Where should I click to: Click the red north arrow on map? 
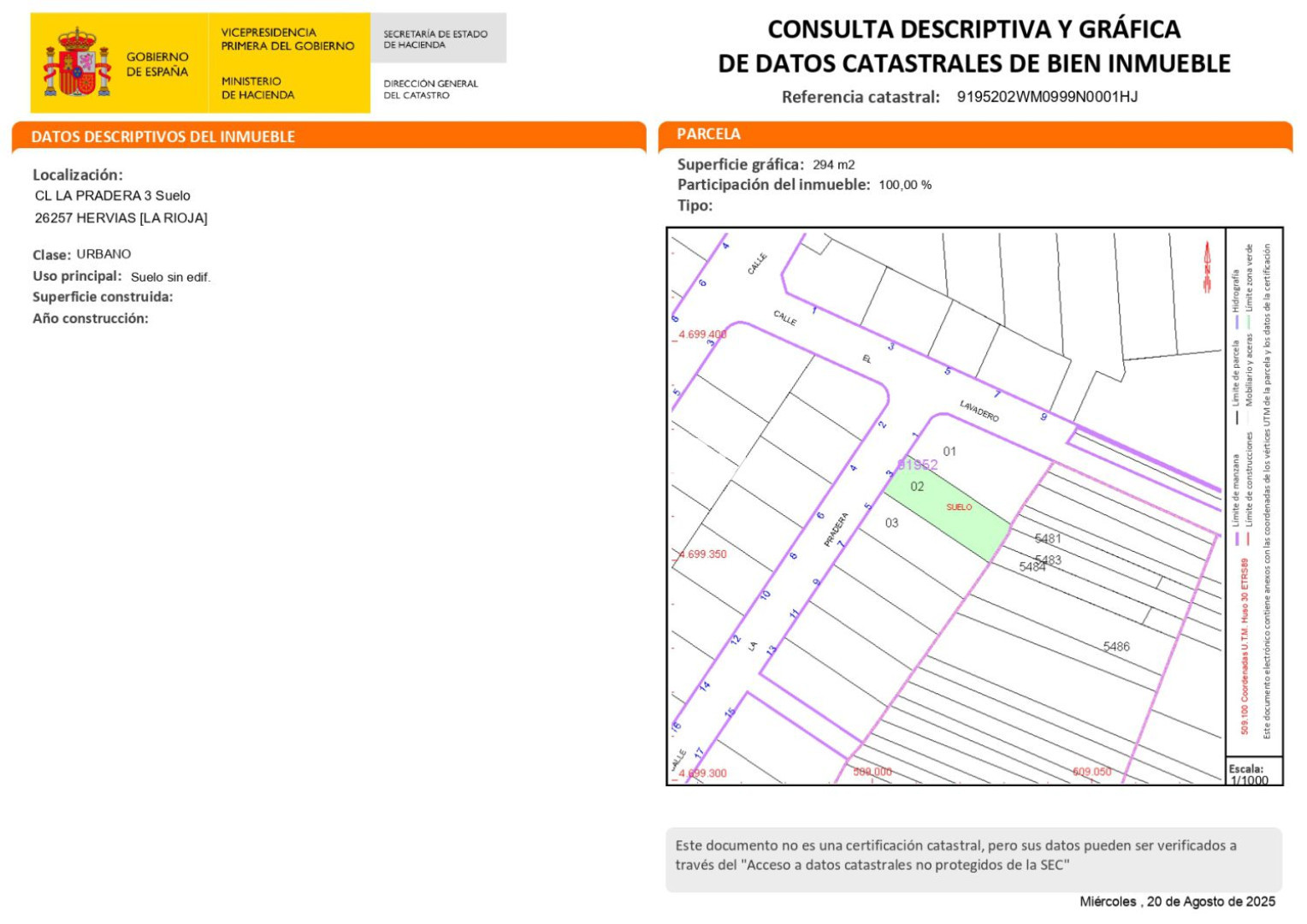1207,267
